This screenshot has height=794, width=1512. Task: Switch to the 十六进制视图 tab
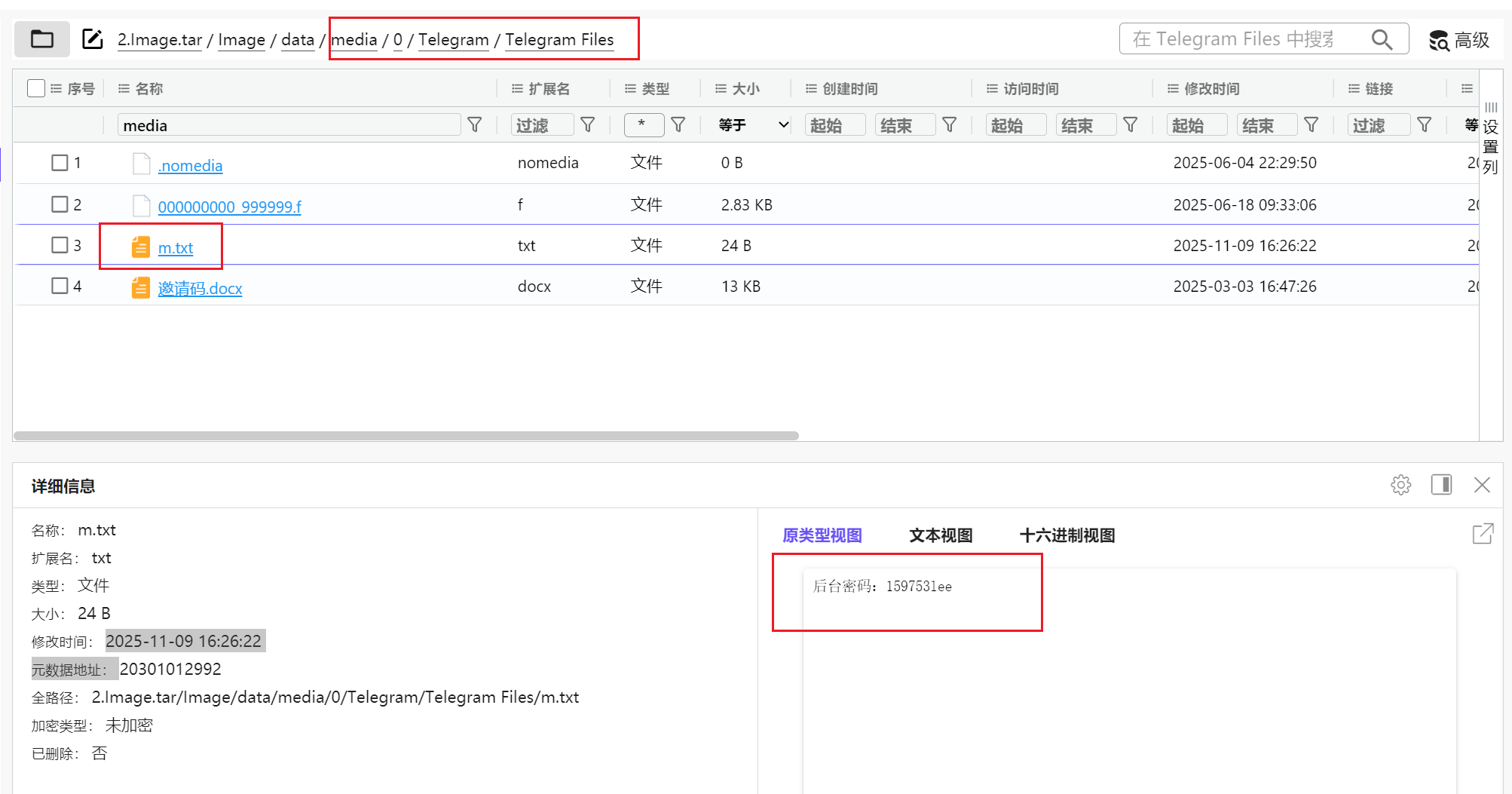(1067, 535)
